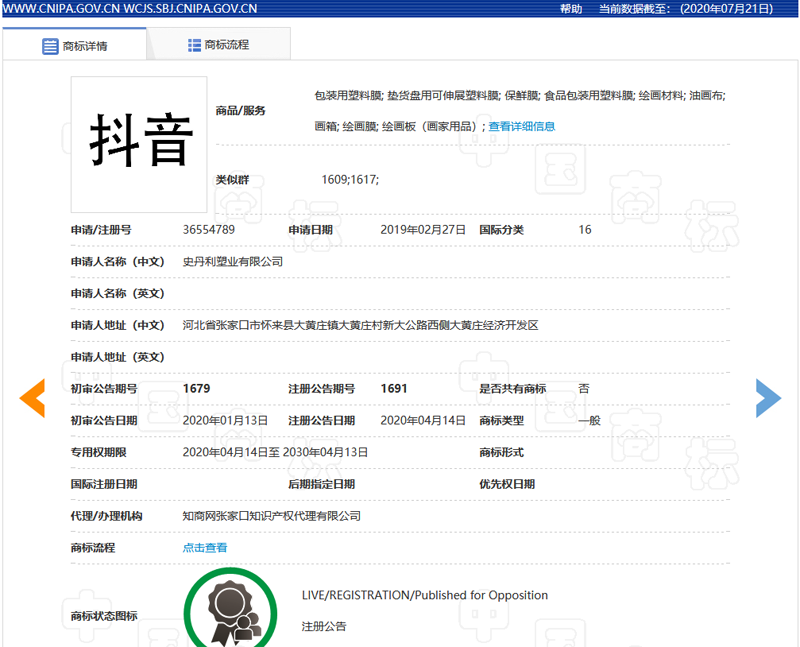
Task: Click the WCJS.SBJ.CNIPA.GOV.CN header link
Action: 190,9
